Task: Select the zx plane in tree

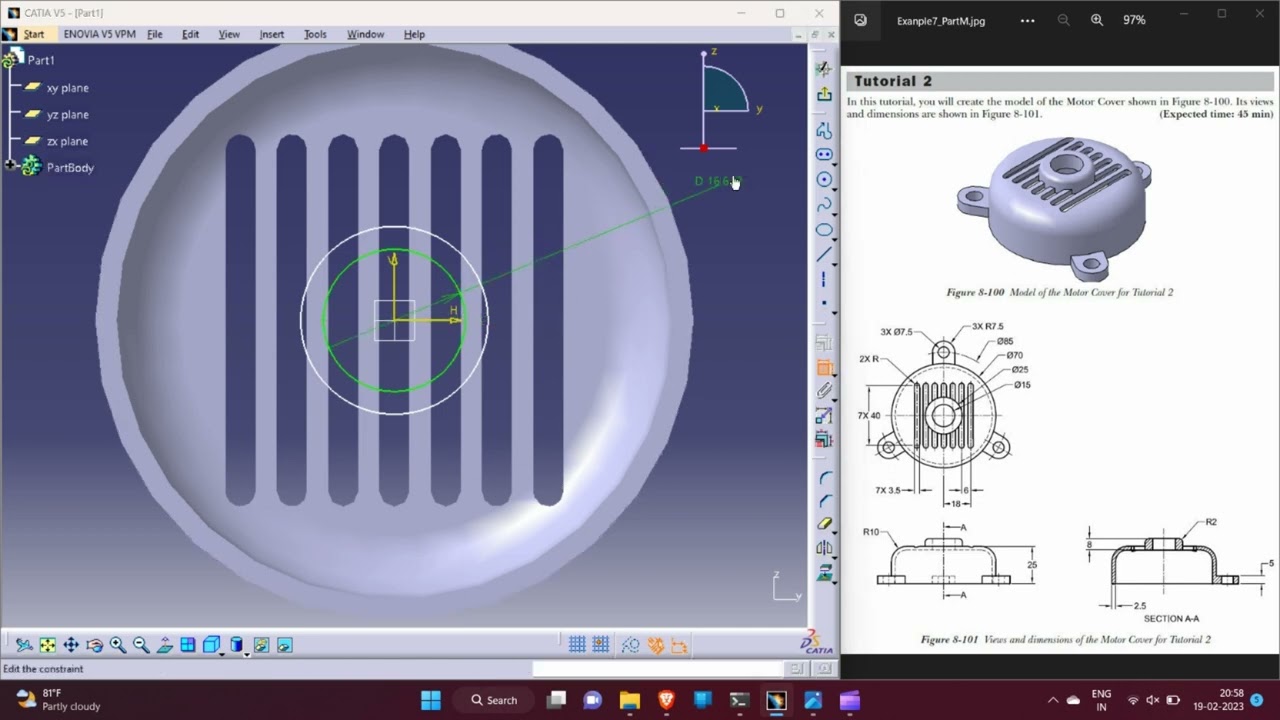Action: [67, 141]
